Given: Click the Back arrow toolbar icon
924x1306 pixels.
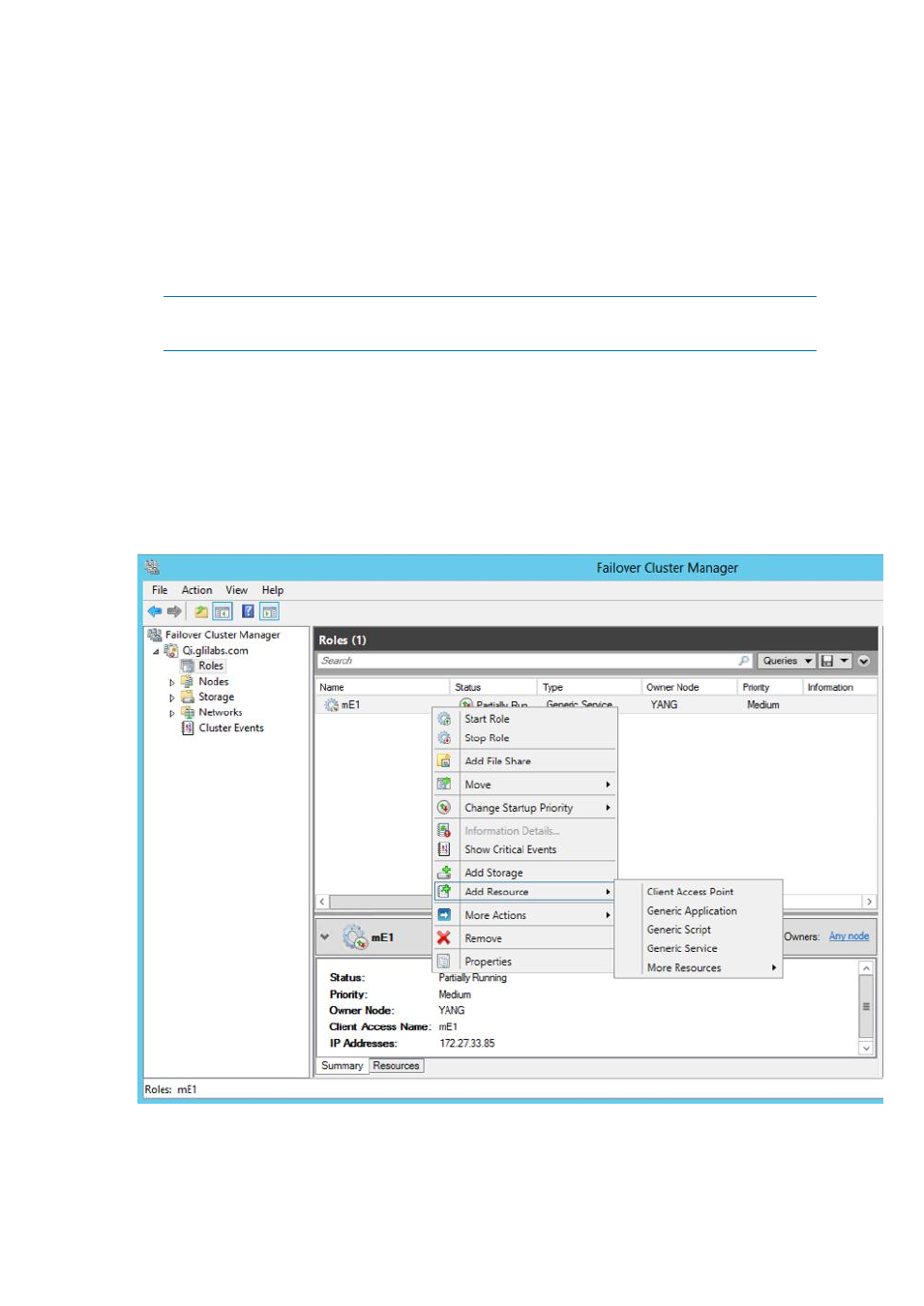Looking at the screenshot, I should [155, 611].
